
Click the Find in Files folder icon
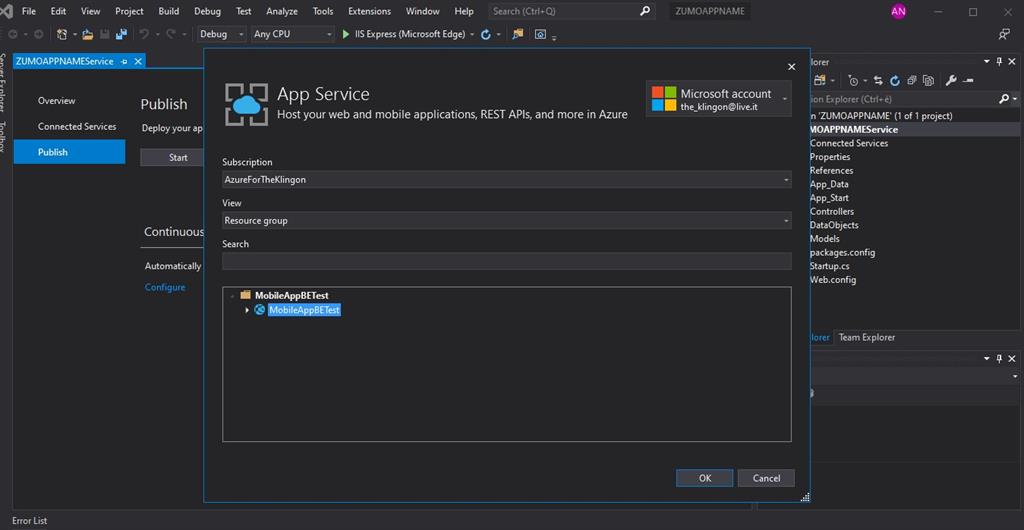point(518,34)
